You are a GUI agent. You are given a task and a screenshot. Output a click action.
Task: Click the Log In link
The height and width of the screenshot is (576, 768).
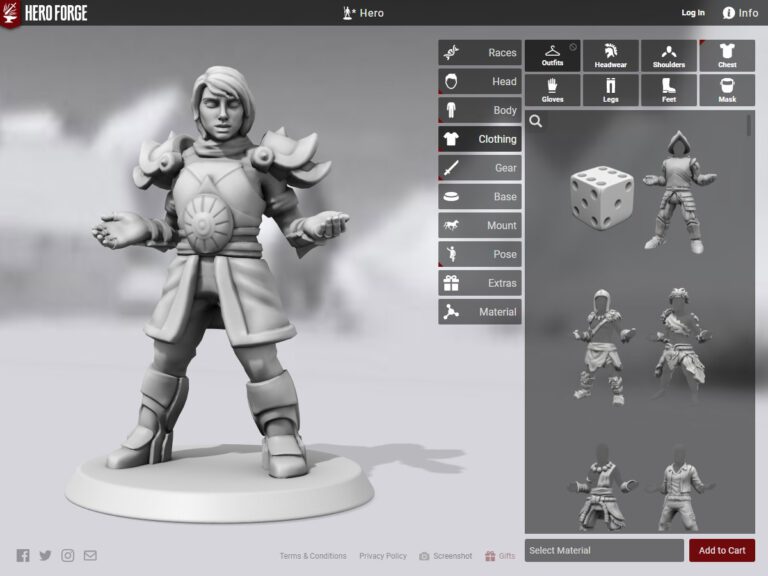pyautogui.click(x=693, y=13)
